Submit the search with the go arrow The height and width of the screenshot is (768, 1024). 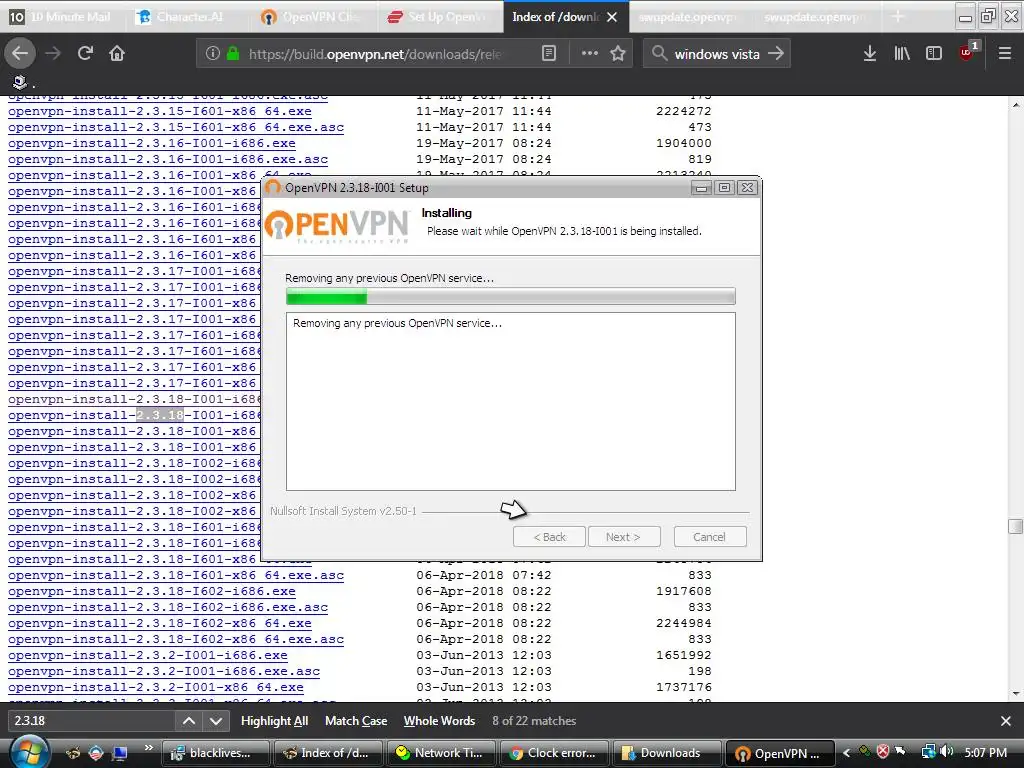[776, 53]
